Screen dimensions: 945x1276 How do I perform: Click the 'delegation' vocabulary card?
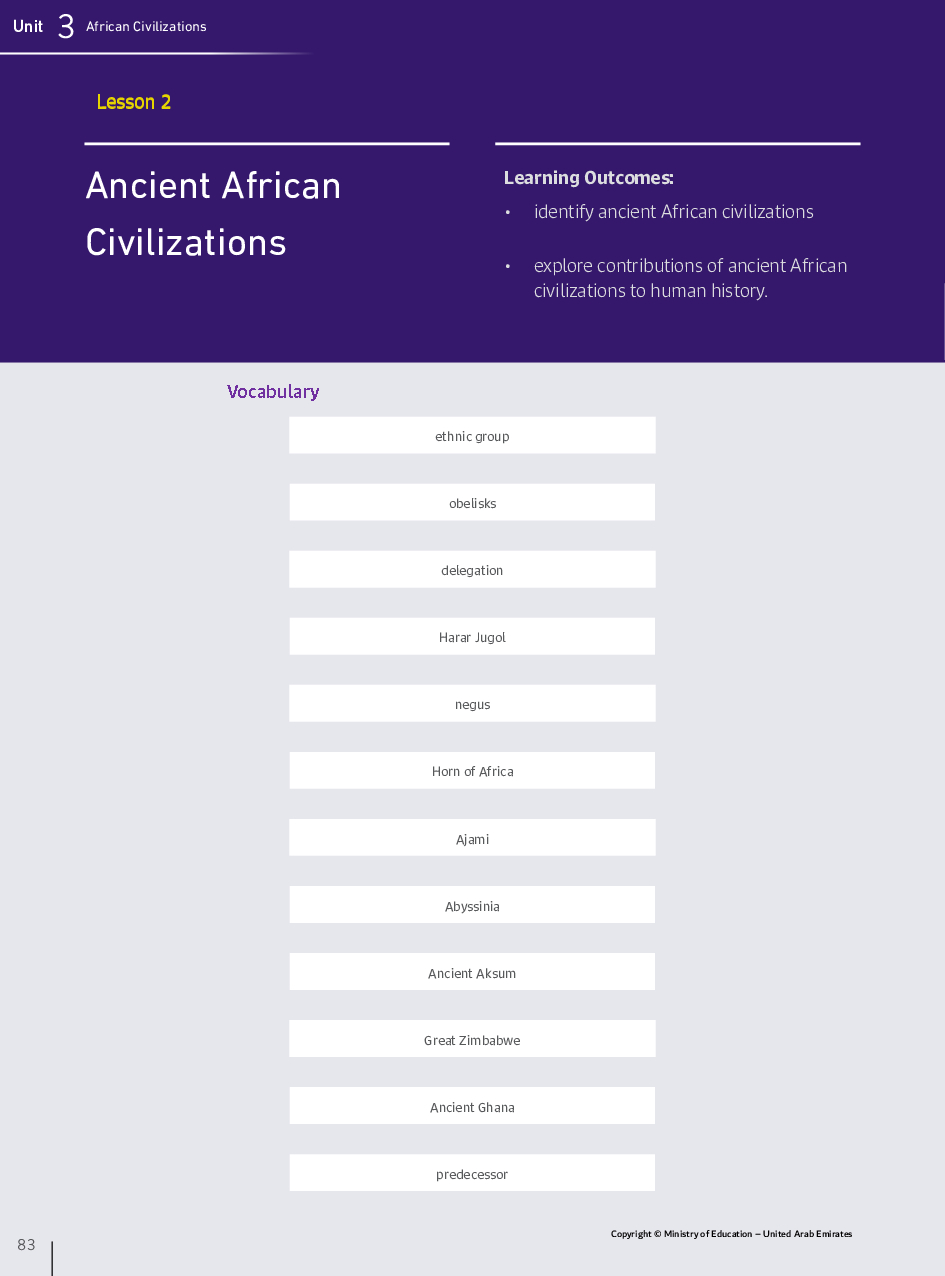472,570
